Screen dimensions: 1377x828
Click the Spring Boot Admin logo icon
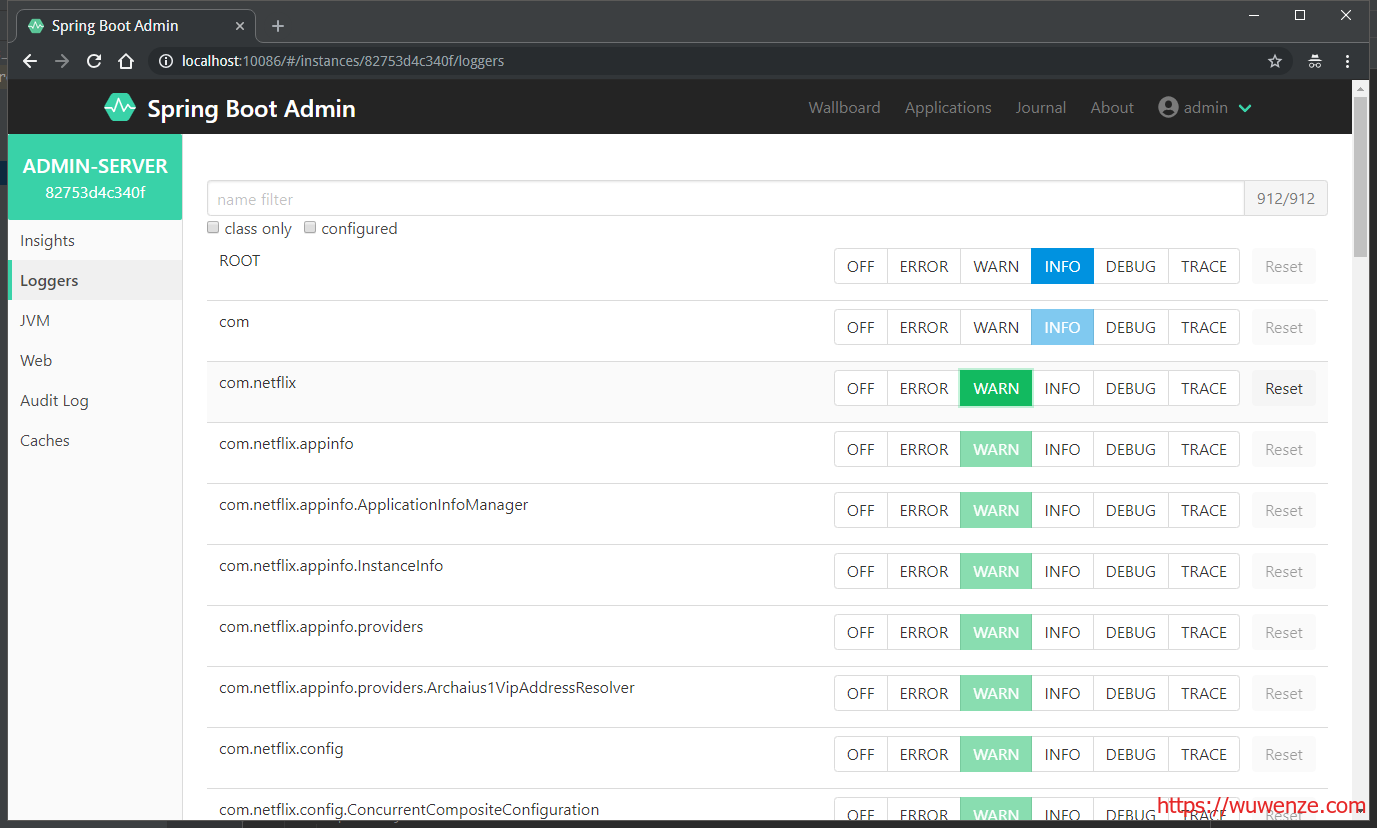(x=120, y=107)
